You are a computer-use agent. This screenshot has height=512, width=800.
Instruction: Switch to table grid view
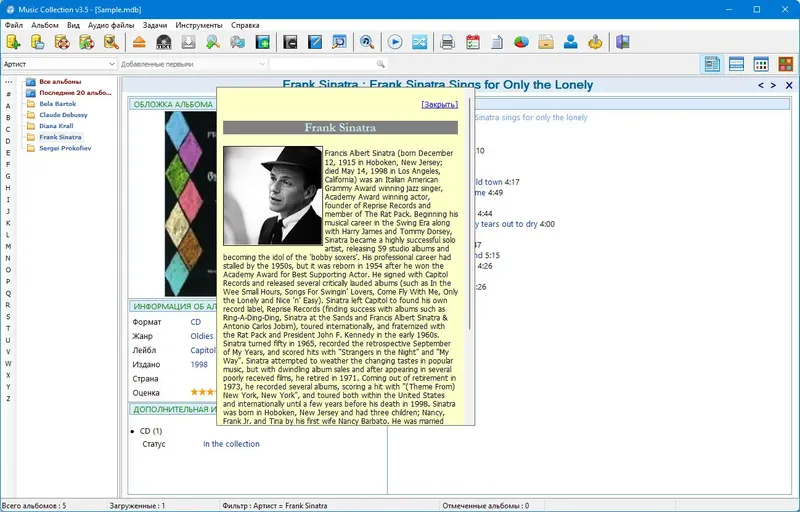click(761, 64)
